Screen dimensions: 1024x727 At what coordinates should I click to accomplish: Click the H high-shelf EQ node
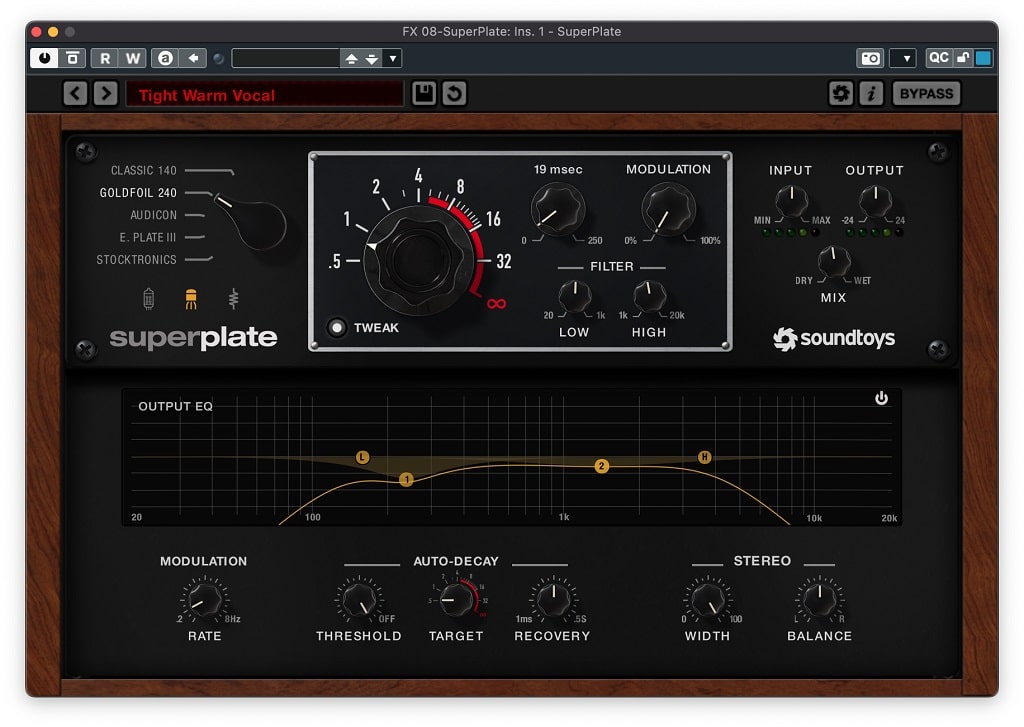point(704,457)
